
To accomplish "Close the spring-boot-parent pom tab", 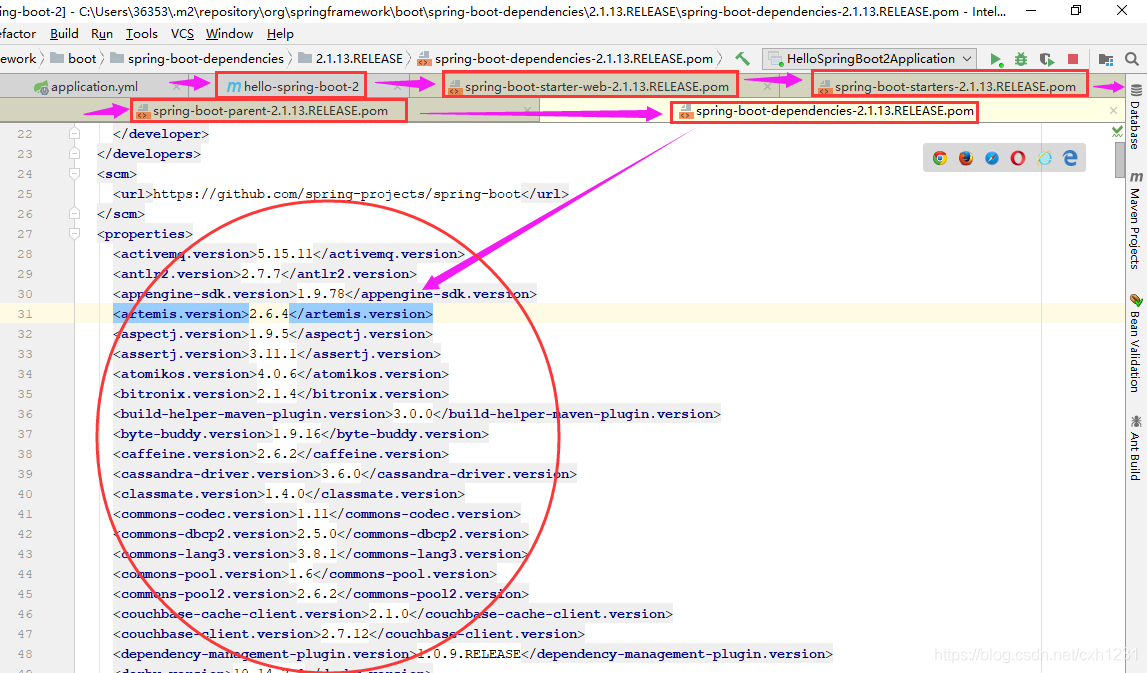I will pyautogui.click(x=527, y=110).
